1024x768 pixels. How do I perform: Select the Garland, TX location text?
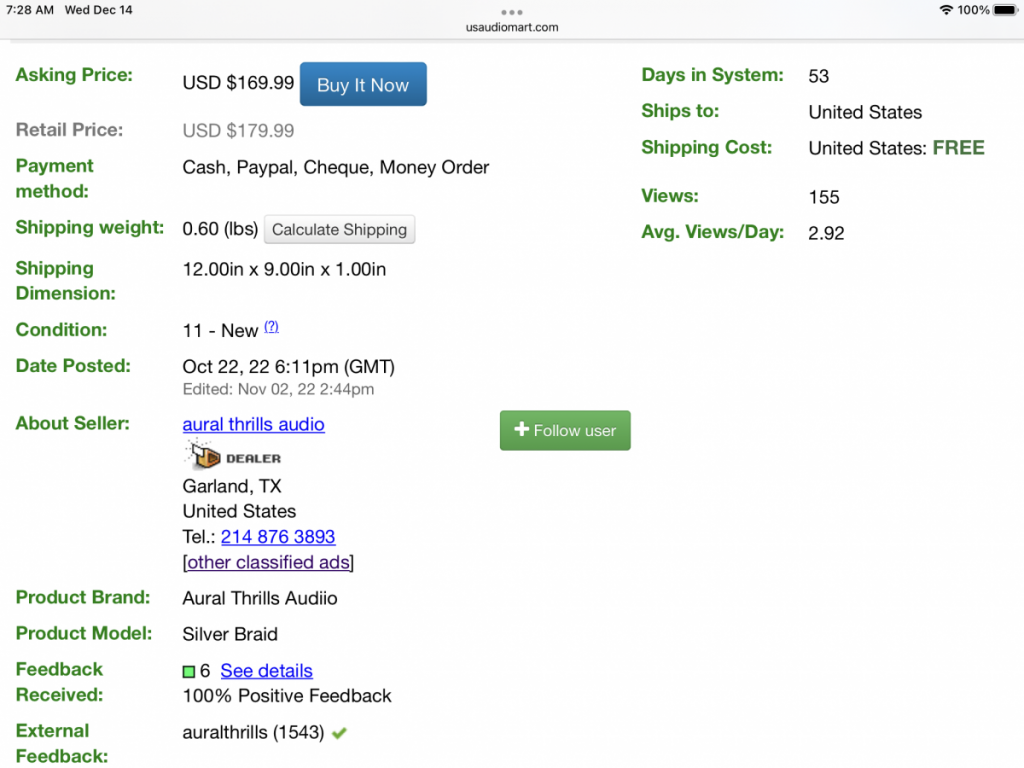click(232, 487)
